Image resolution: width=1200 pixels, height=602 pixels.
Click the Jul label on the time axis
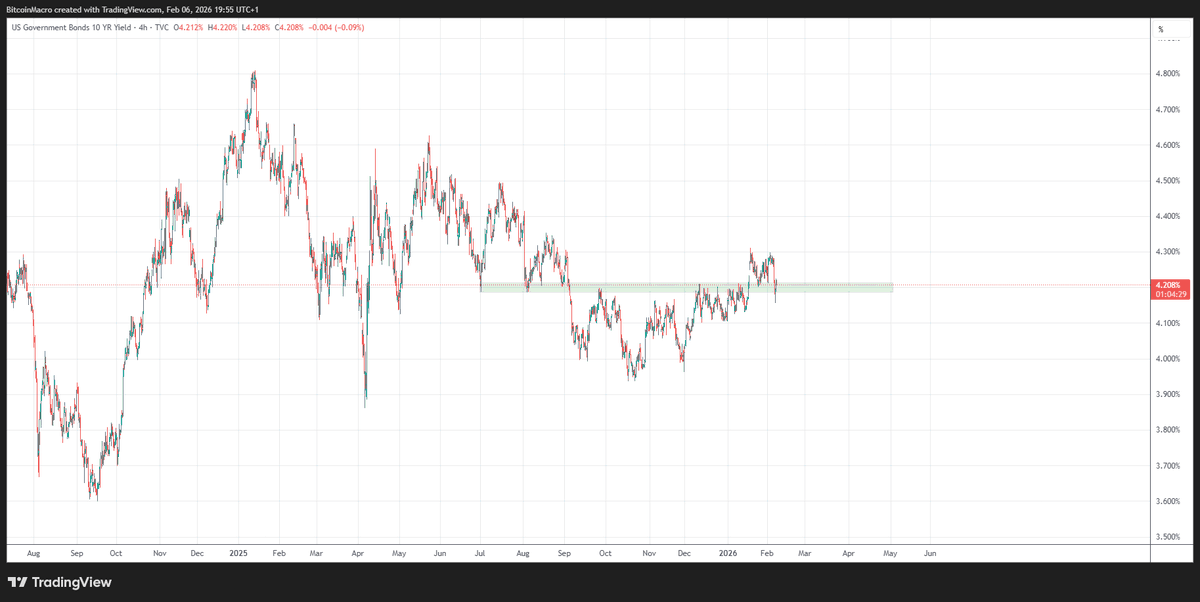pos(480,552)
